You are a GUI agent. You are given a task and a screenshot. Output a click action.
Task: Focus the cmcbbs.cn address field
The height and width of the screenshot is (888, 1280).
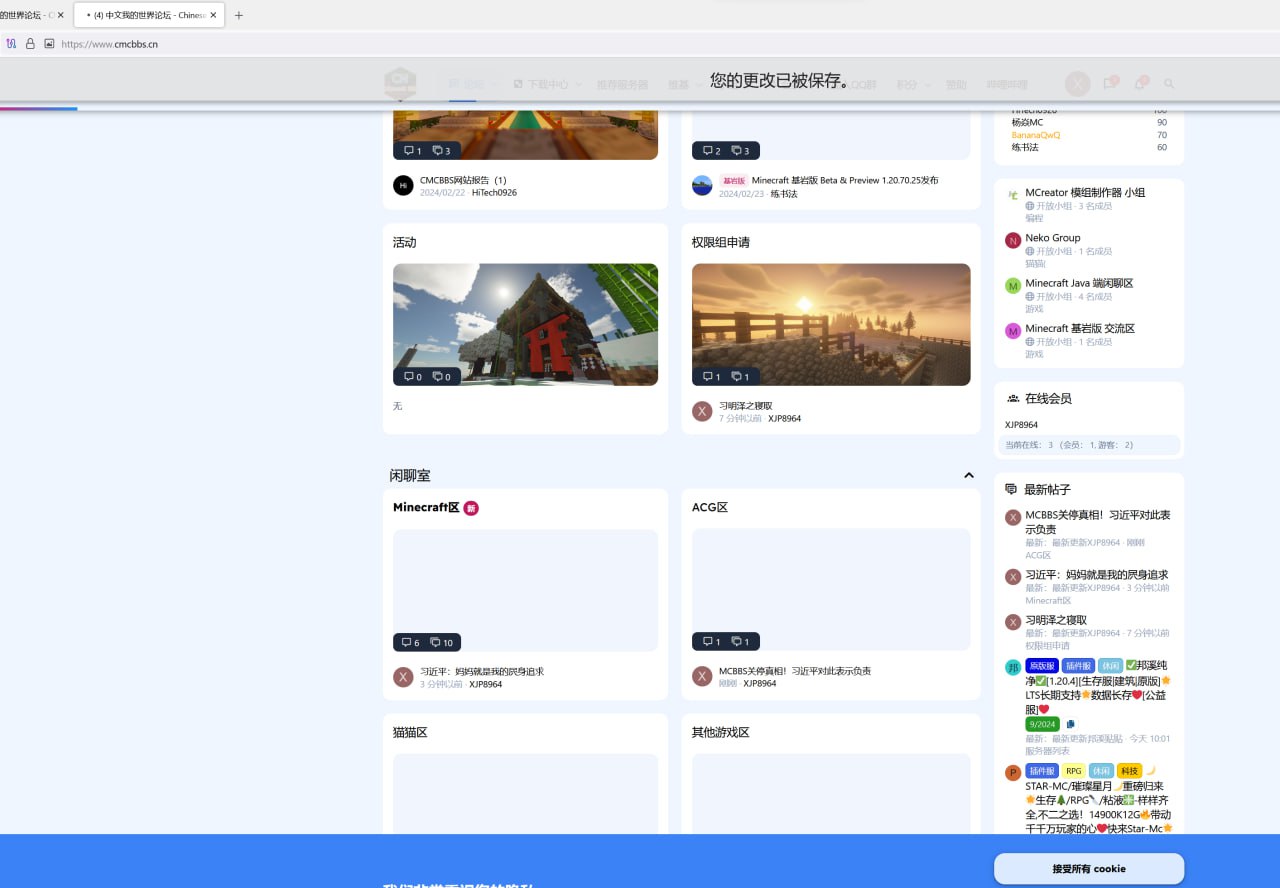110,44
